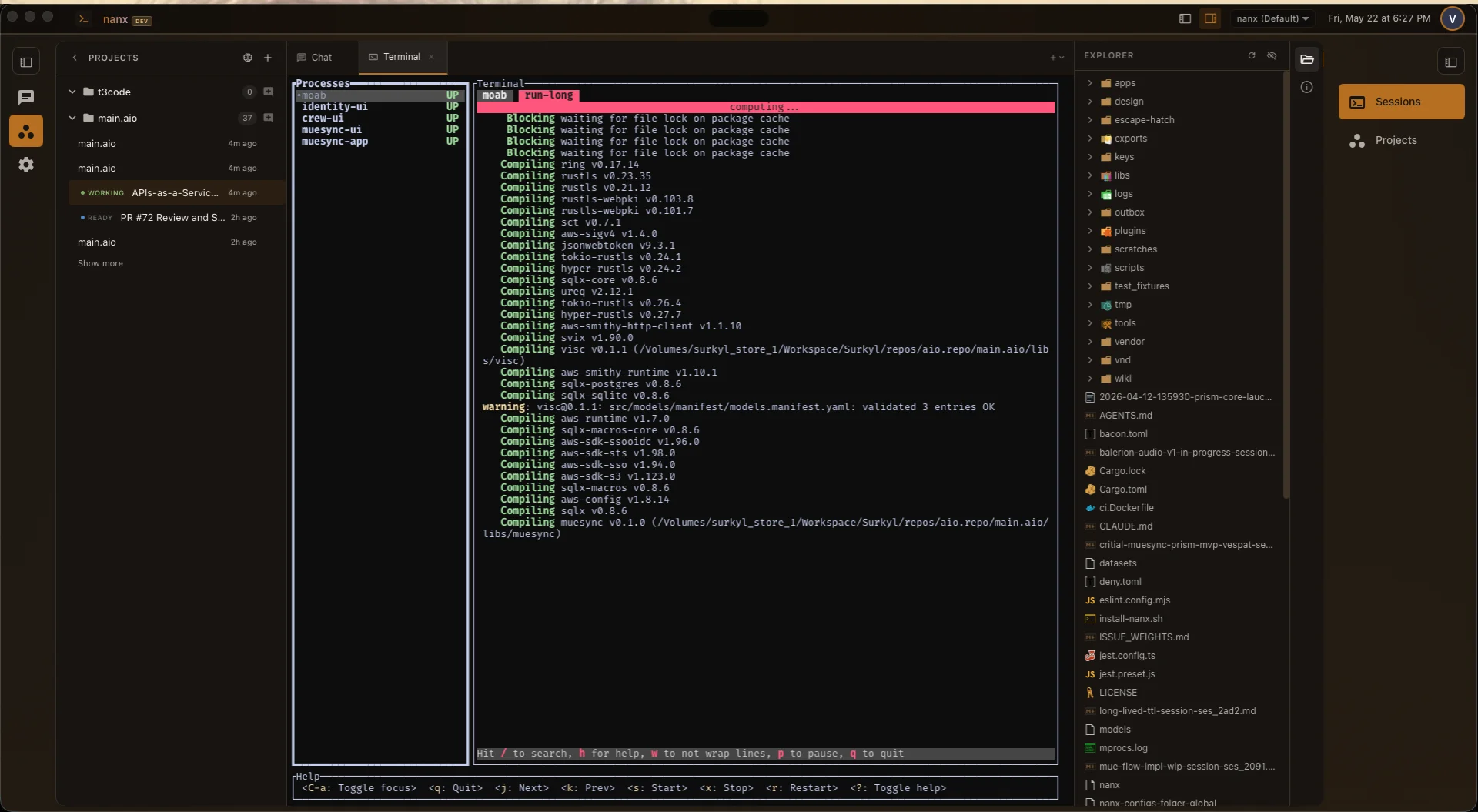Open the settings gear in left rail

pos(26,165)
